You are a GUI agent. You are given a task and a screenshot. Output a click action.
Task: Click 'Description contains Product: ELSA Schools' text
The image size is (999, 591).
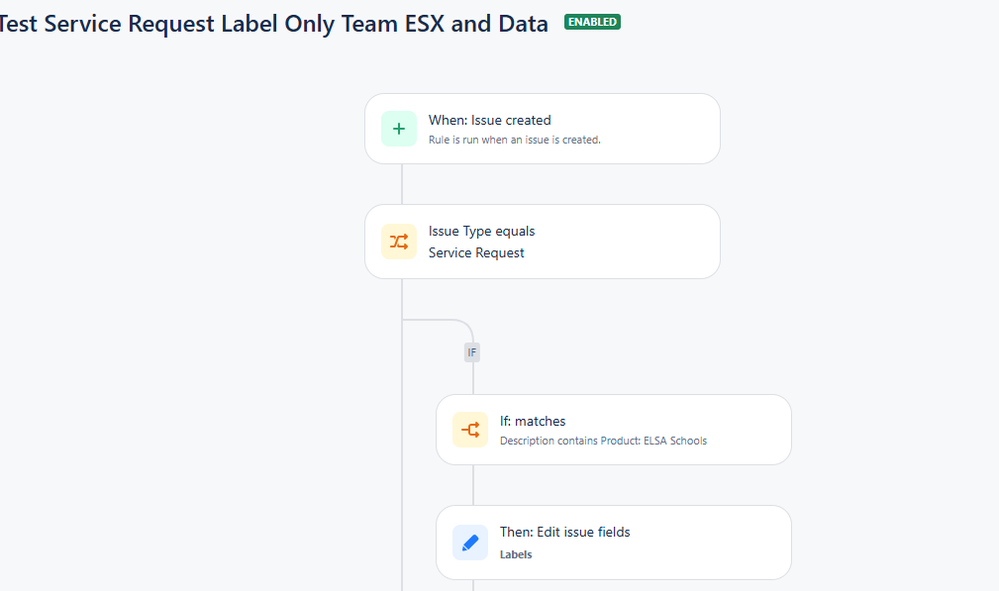point(603,441)
